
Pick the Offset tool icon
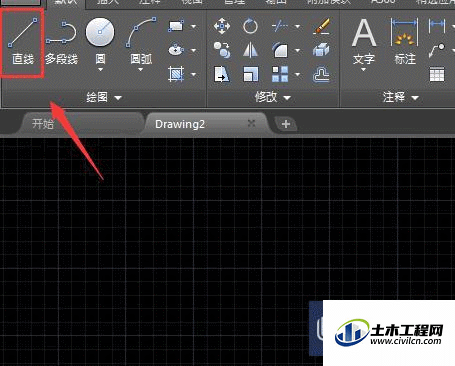(321, 74)
